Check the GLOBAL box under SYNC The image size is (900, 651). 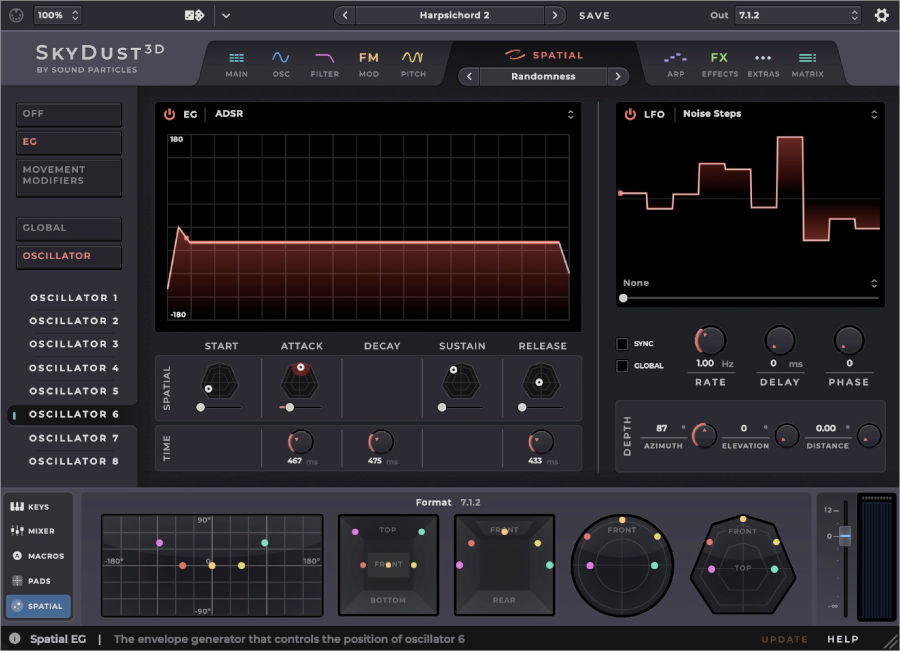tap(622, 364)
